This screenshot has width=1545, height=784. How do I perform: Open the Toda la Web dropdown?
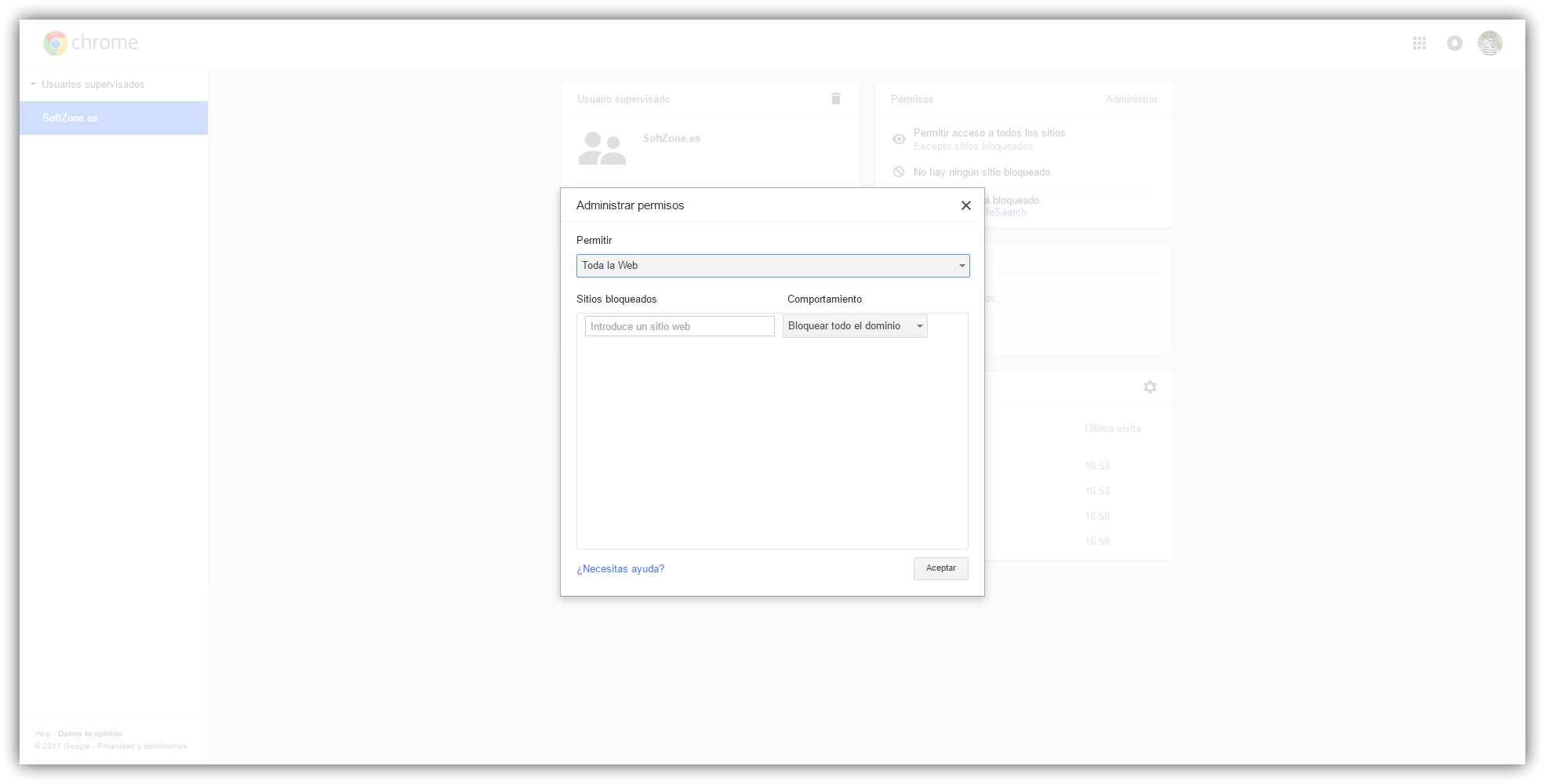(772, 266)
